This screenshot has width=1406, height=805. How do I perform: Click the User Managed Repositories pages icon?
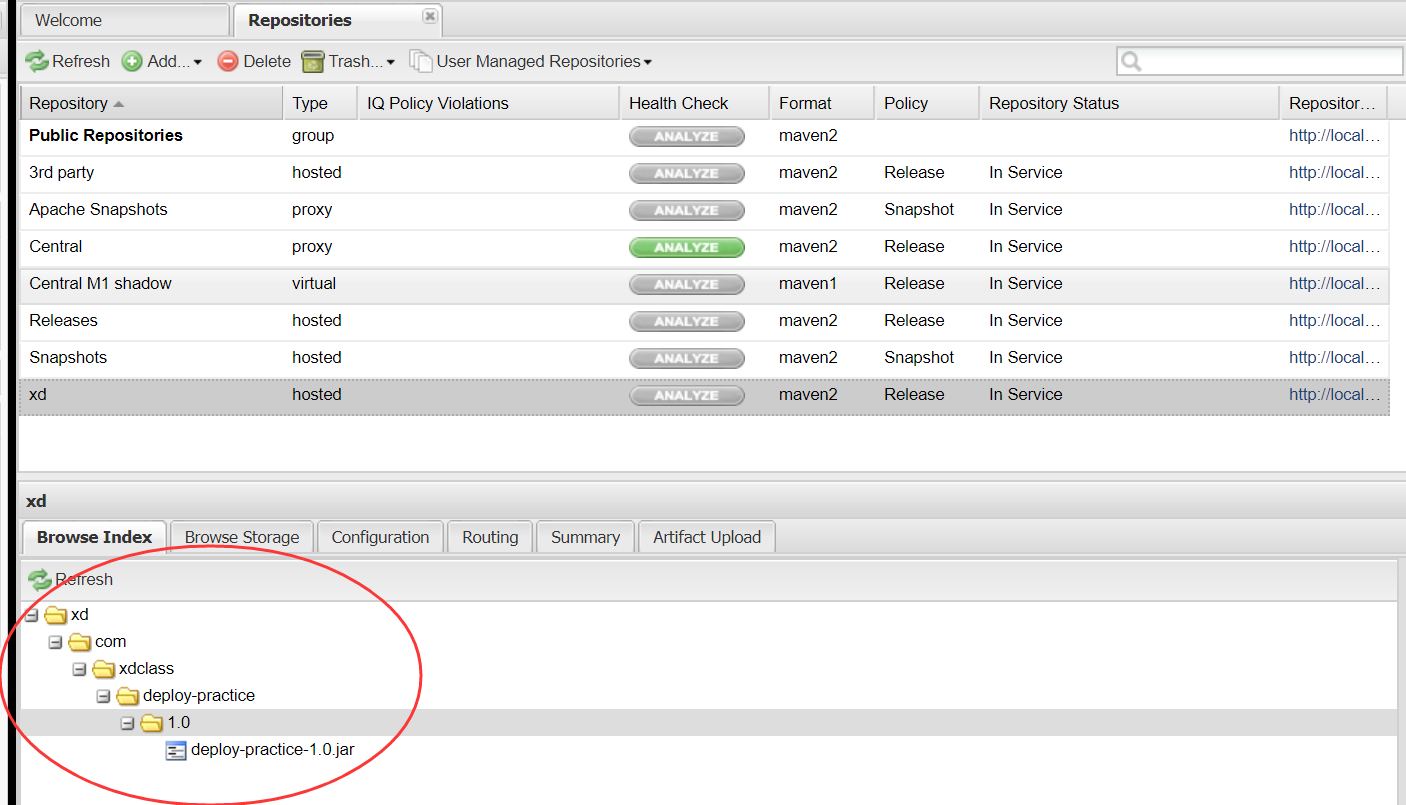421,61
